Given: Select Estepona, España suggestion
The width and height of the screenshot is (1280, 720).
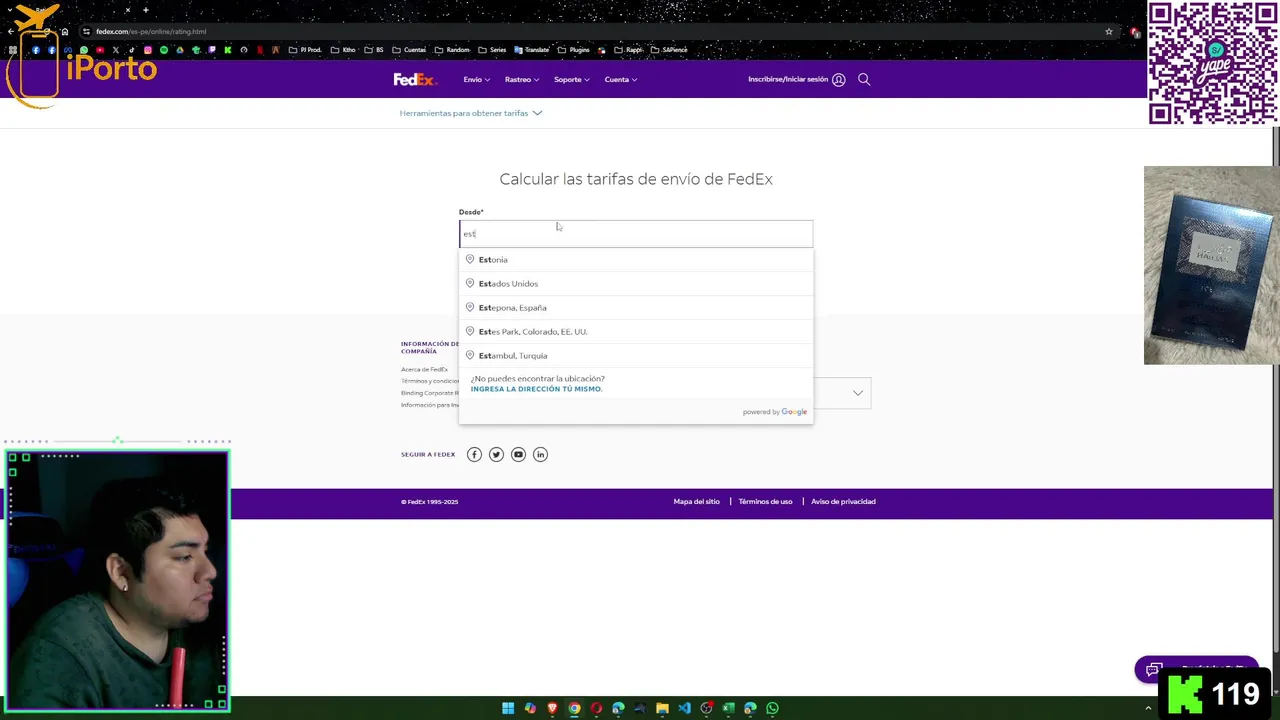Looking at the screenshot, I should tap(636, 307).
